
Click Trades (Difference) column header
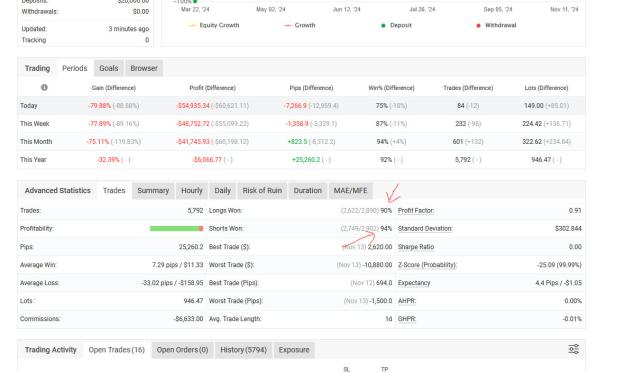point(468,88)
